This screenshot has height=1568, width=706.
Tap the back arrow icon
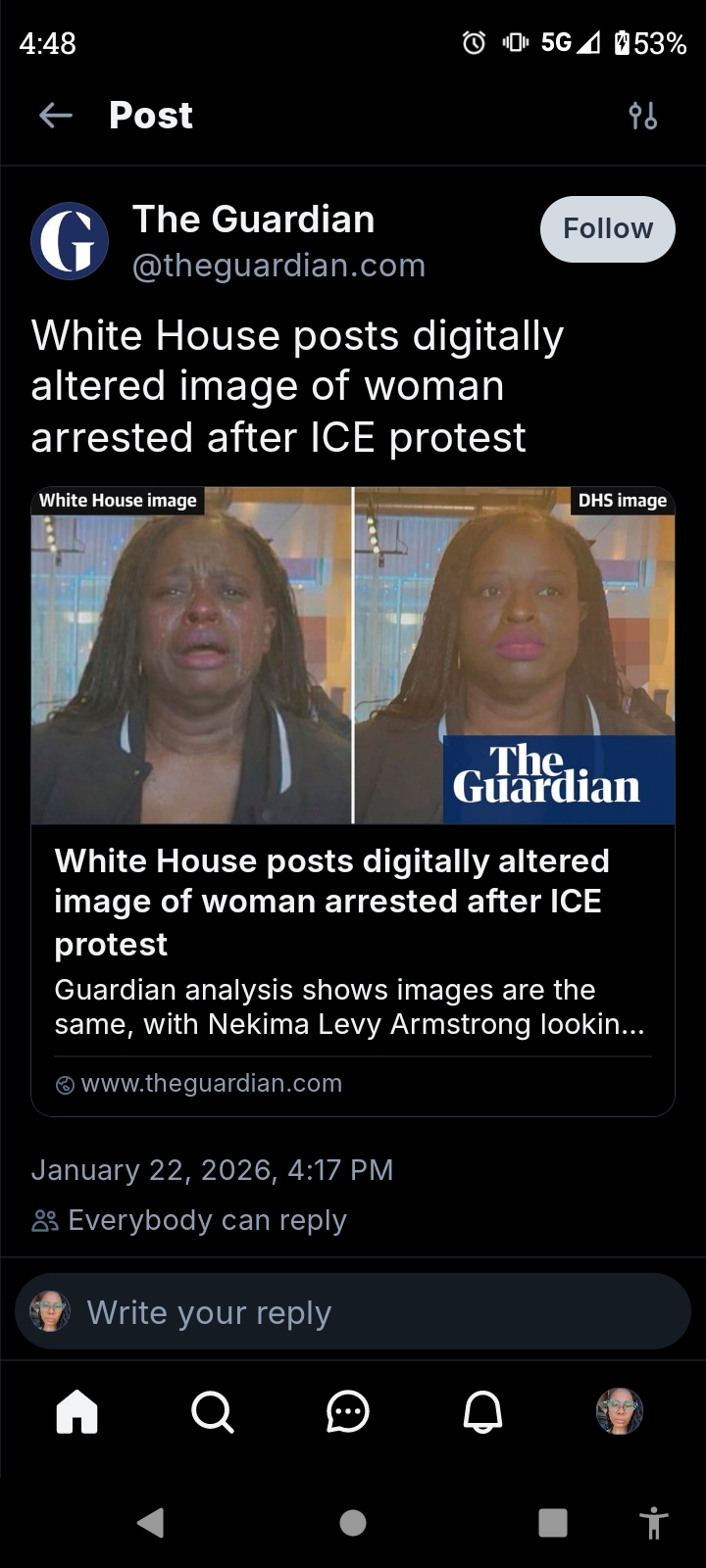point(56,116)
